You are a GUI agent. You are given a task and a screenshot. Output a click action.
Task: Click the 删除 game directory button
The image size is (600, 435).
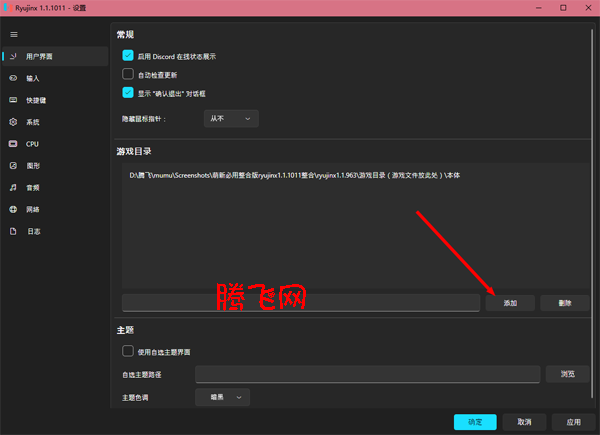[x=564, y=303]
